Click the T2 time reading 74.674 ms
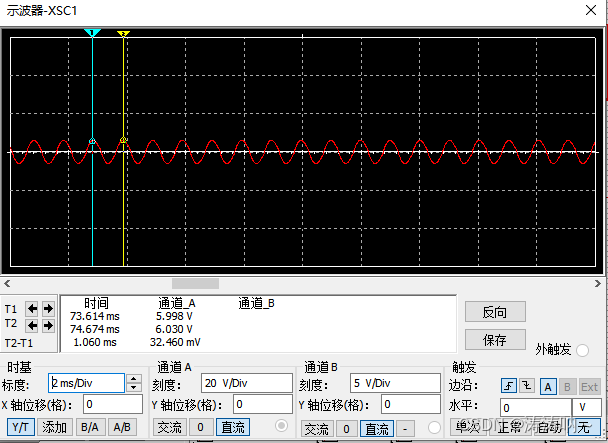The width and height of the screenshot is (608, 443). tap(95, 329)
